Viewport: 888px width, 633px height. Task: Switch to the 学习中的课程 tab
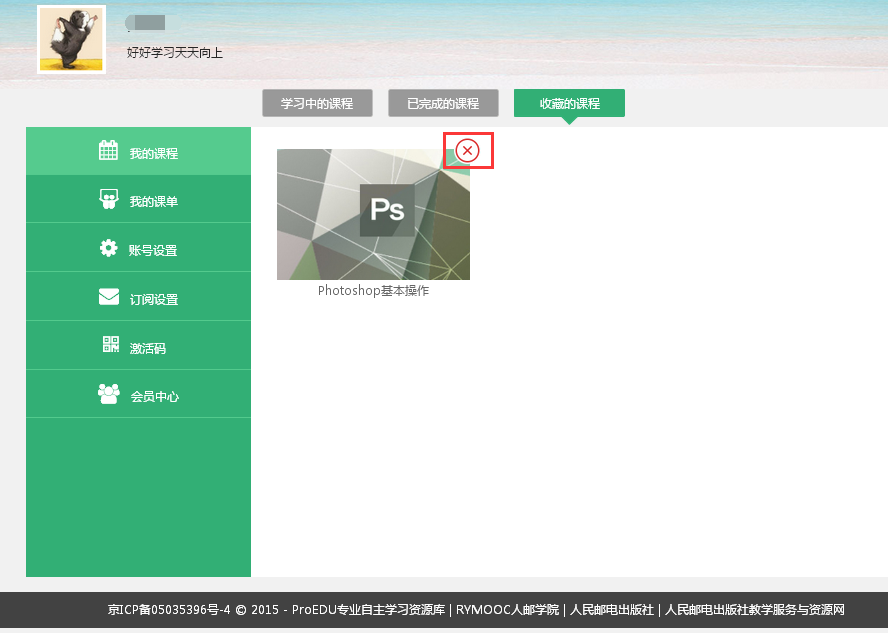pyautogui.click(x=317, y=102)
